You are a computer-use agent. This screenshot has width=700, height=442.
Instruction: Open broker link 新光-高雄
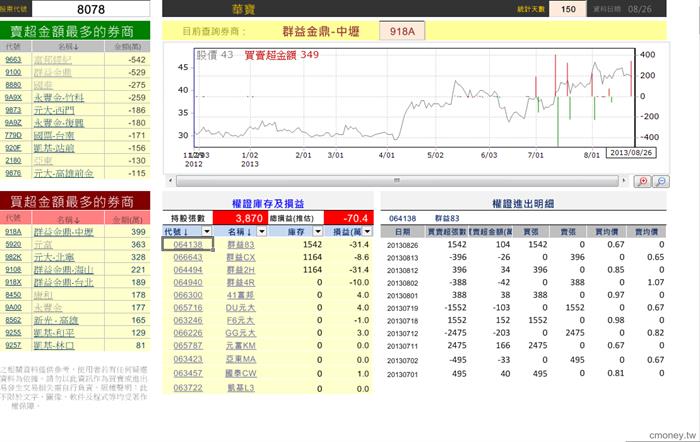click(56, 320)
